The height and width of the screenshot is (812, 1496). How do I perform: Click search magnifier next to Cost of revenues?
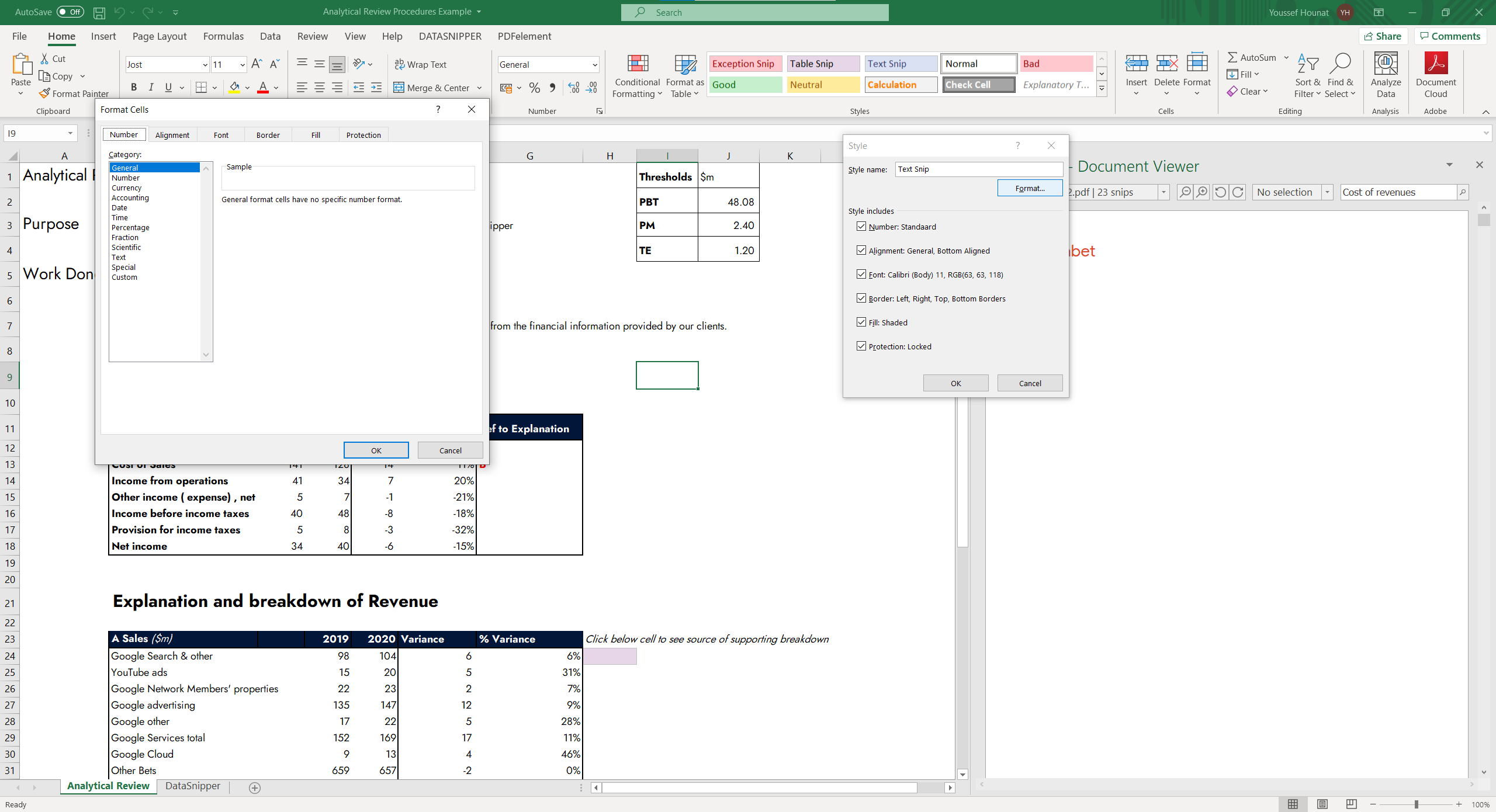point(1463,192)
